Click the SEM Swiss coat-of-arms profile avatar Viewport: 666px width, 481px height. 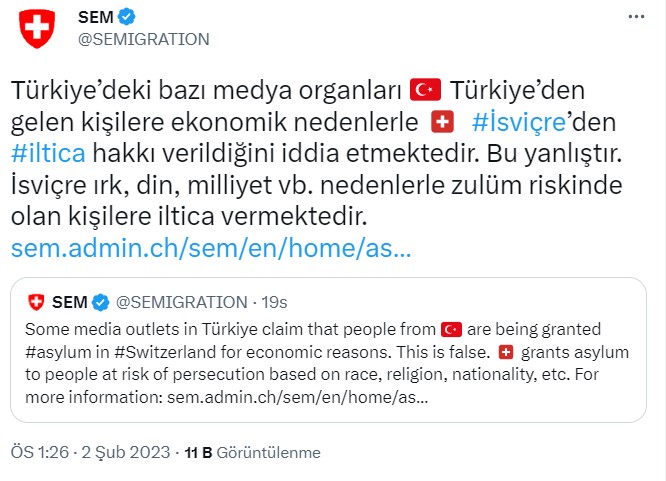click(39, 27)
